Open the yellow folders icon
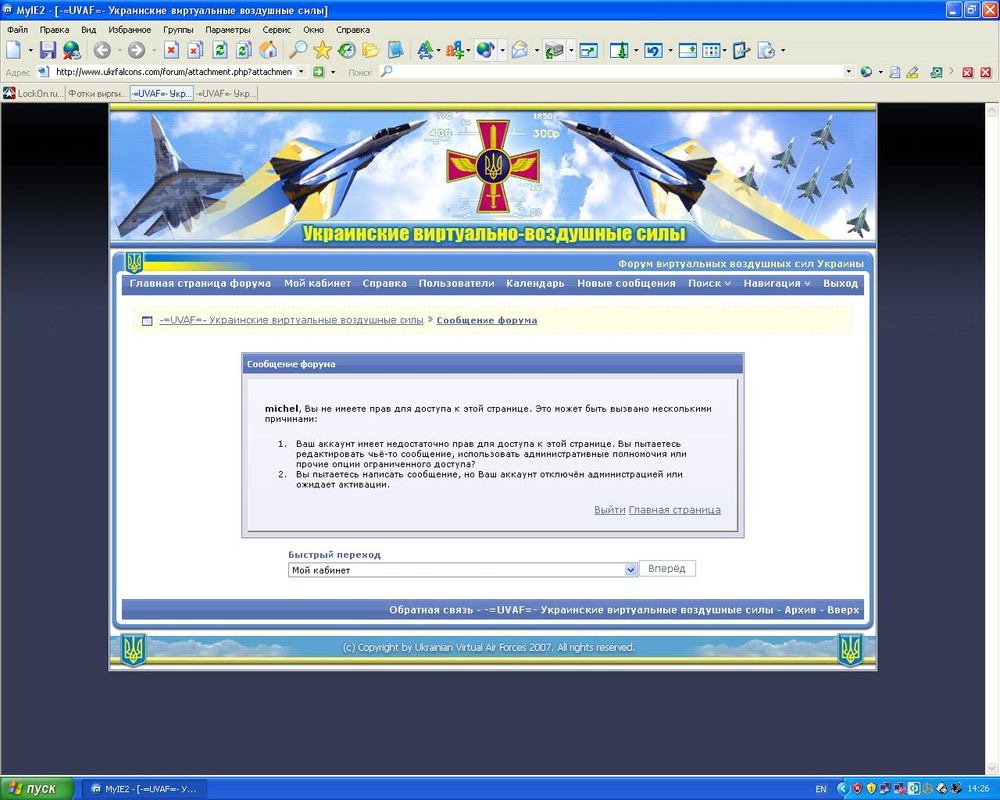 (371, 50)
